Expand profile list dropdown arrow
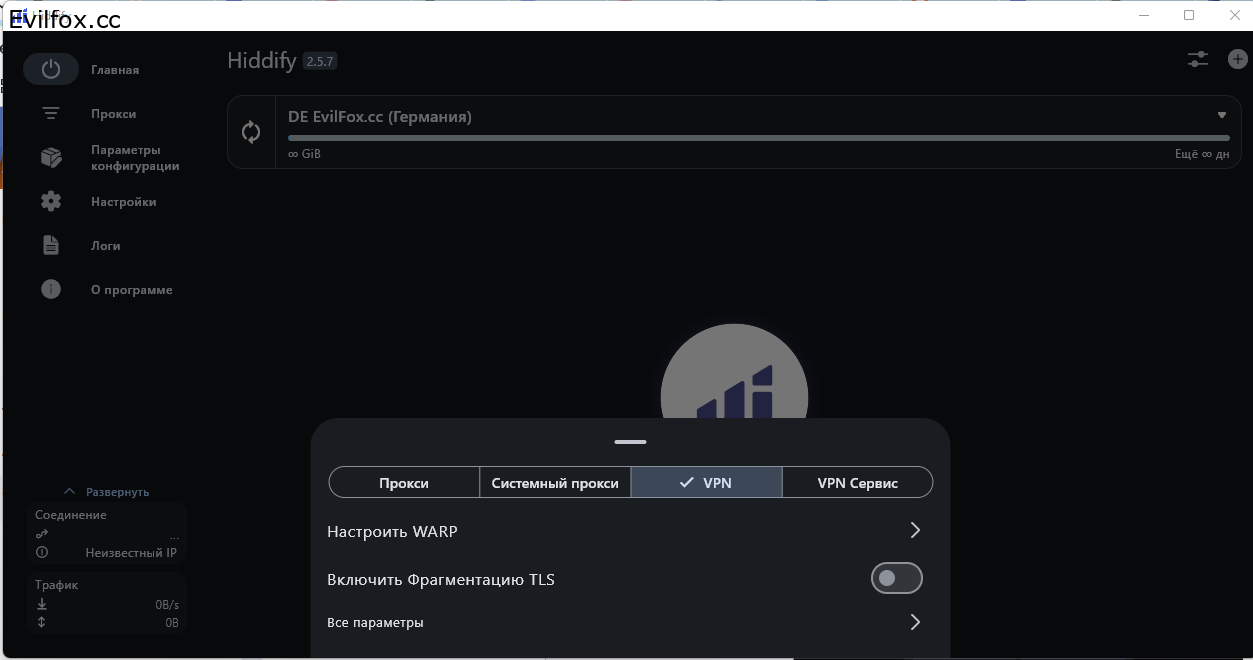The height and width of the screenshot is (660, 1253). point(1222,115)
